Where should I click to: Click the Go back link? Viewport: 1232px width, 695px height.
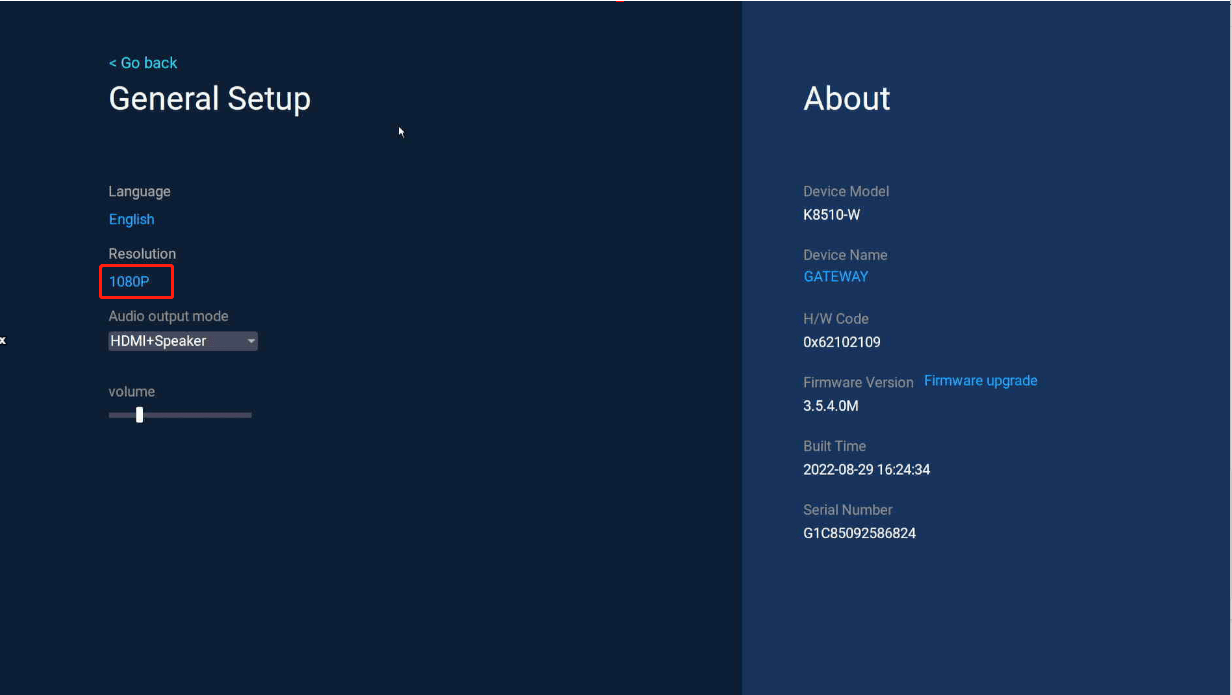(x=143, y=63)
